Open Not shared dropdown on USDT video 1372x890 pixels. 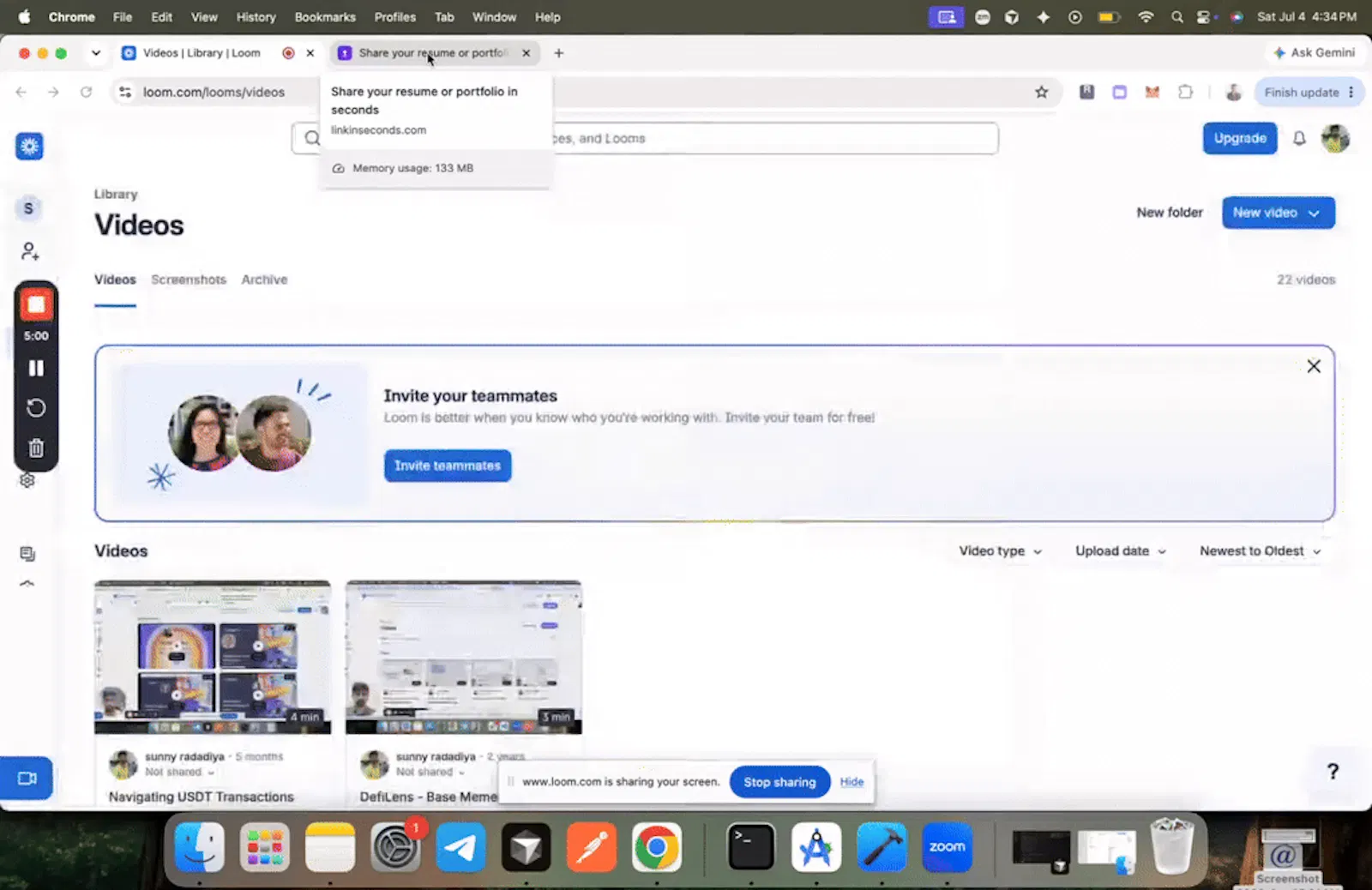click(179, 773)
